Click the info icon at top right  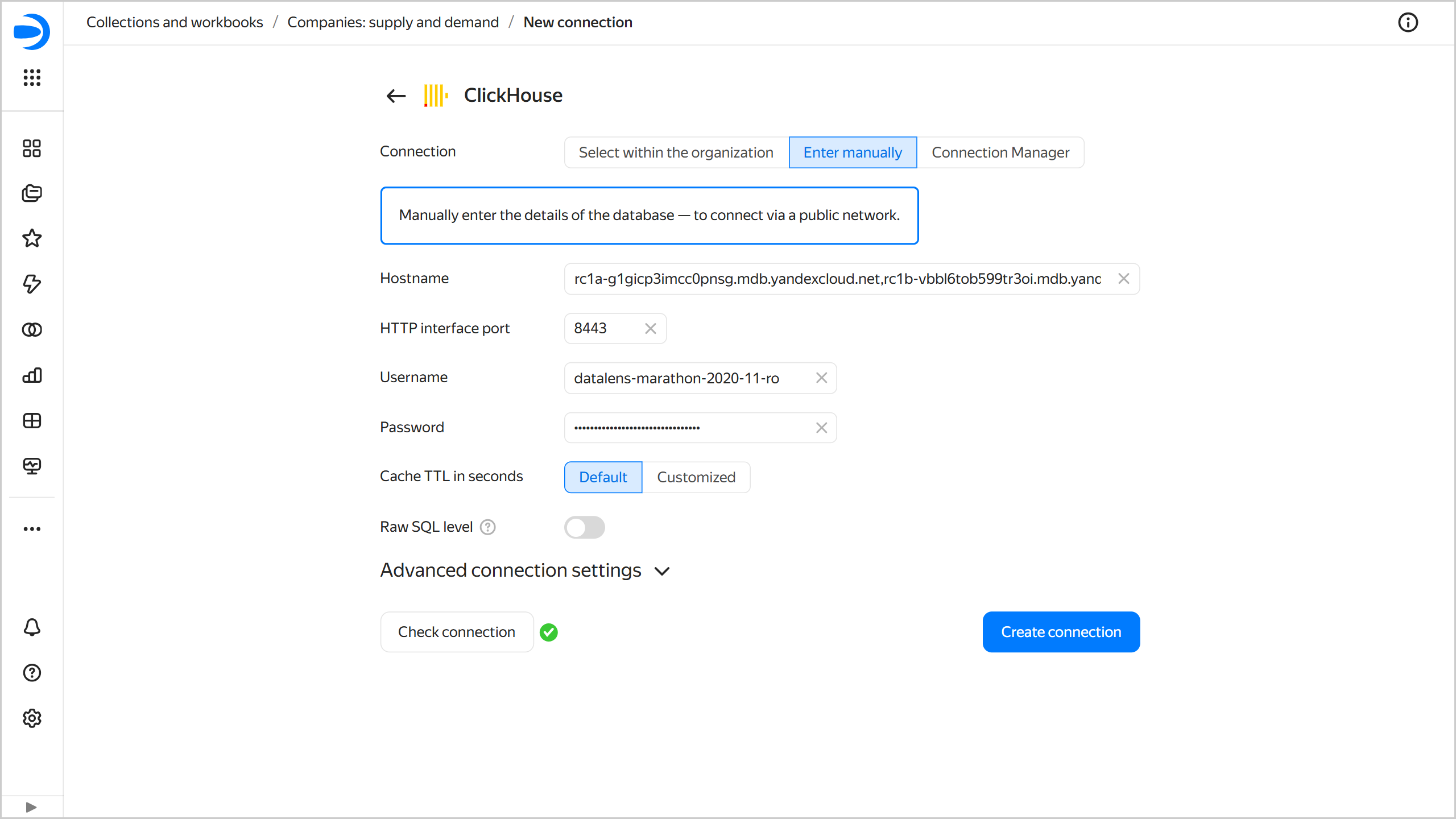[1408, 23]
